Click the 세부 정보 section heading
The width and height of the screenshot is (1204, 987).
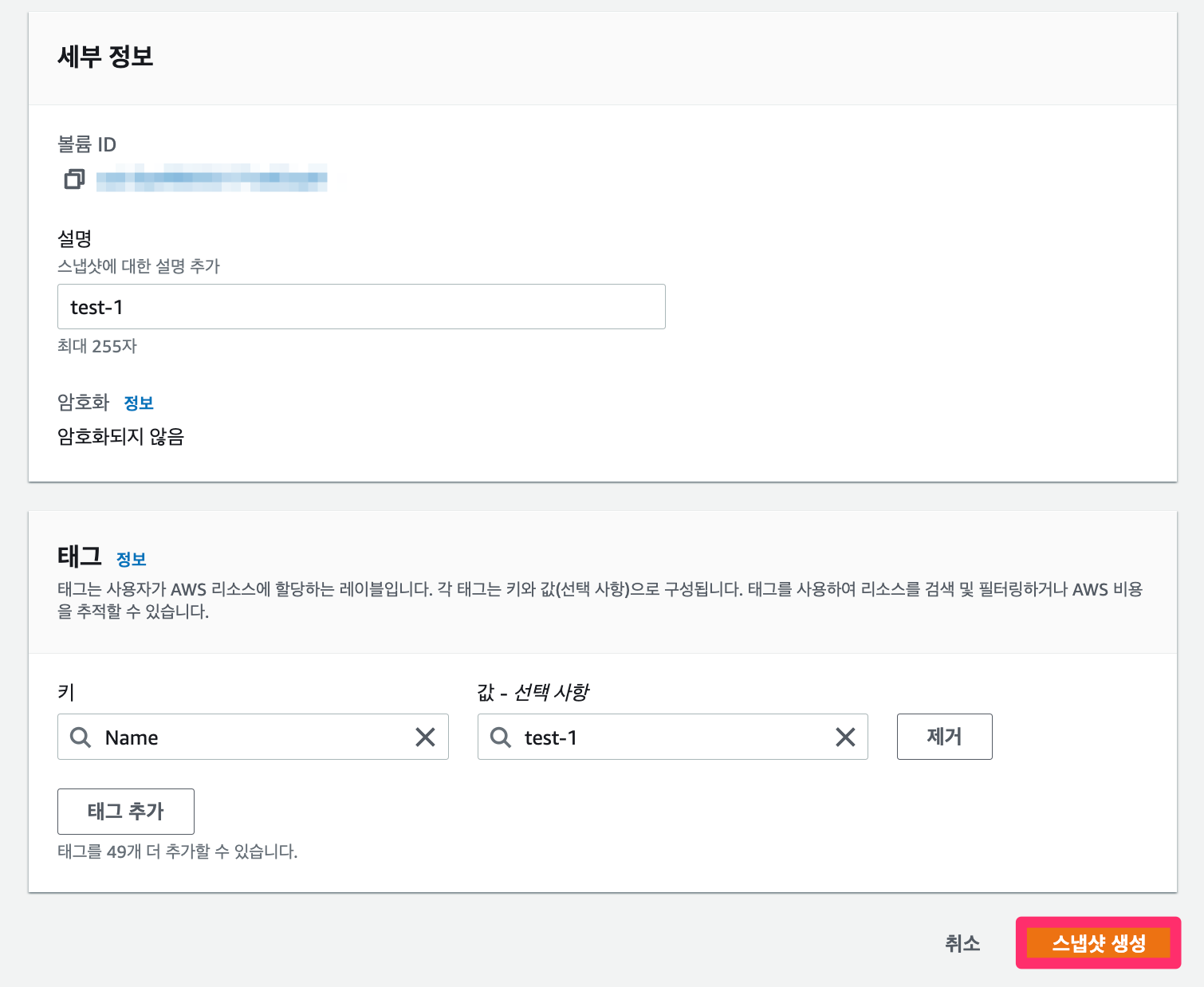pos(105,57)
